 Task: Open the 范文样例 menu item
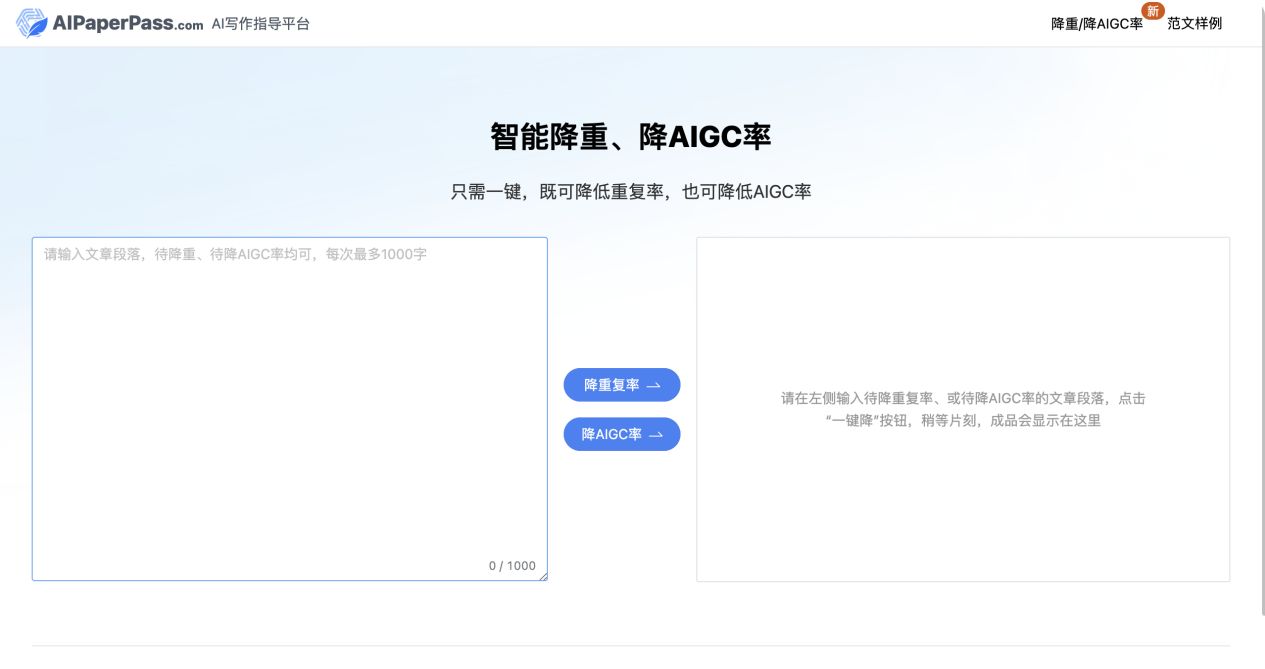[x=1194, y=23]
